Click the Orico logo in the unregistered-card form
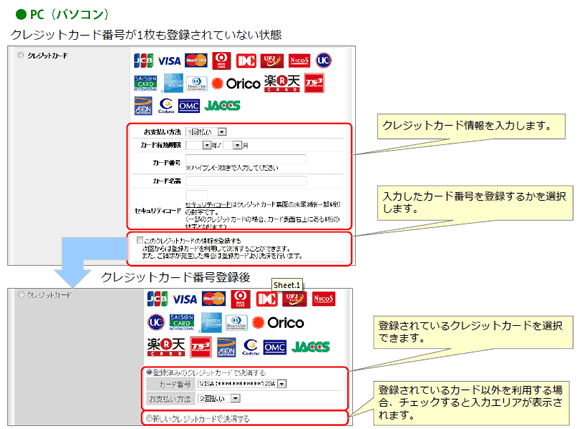Screen dimensions: 580x429 tap(236, 84)
